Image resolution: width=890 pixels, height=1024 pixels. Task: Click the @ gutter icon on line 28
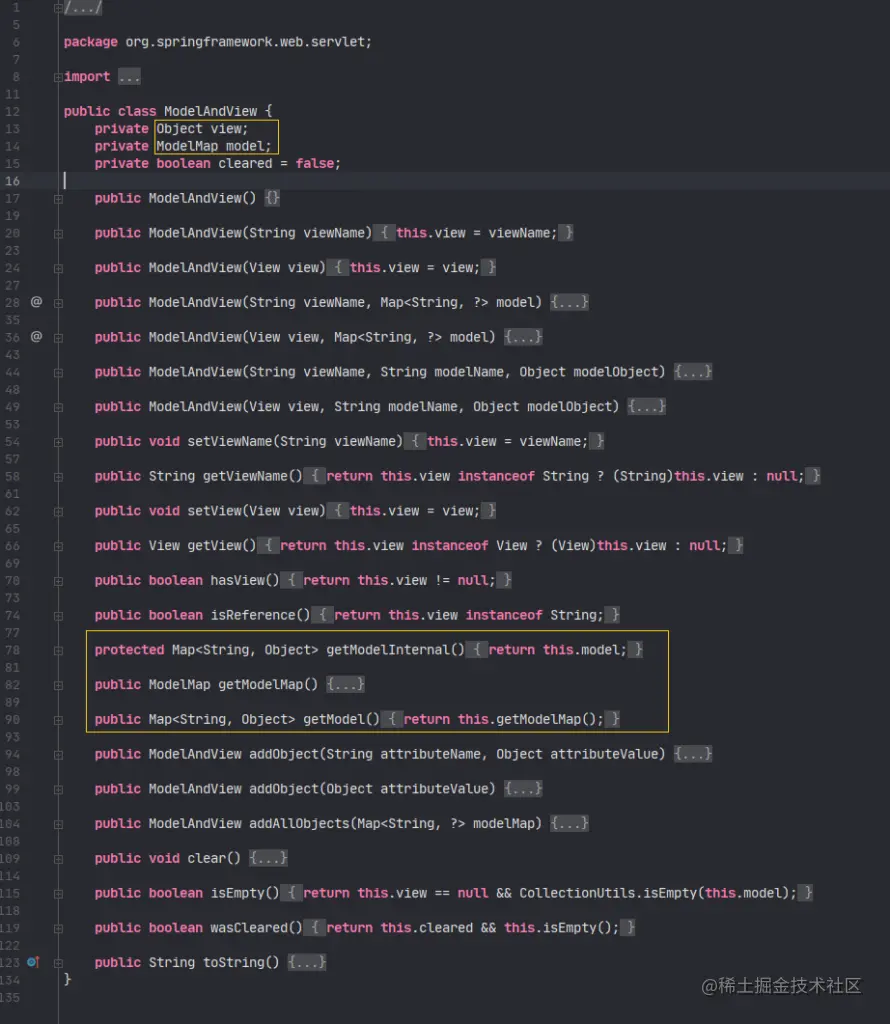pos(37,302)
